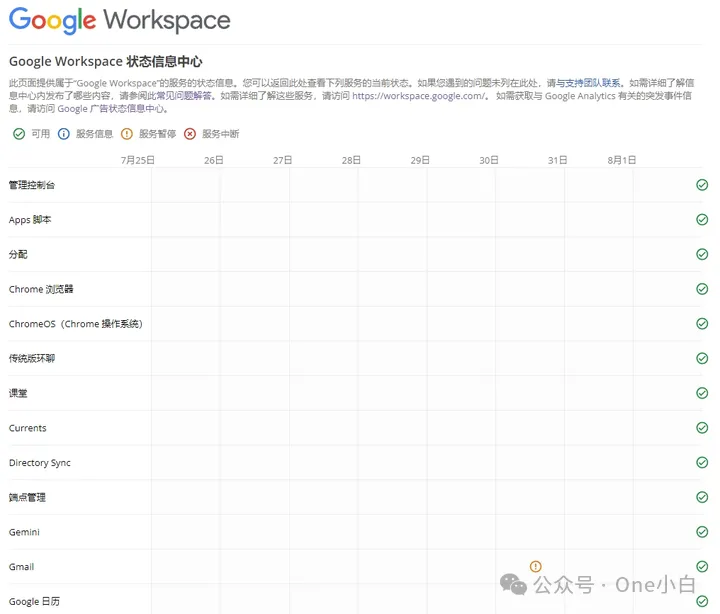Click the 28日 date column header
Viewport: 720px width, 614px height.
351,160
